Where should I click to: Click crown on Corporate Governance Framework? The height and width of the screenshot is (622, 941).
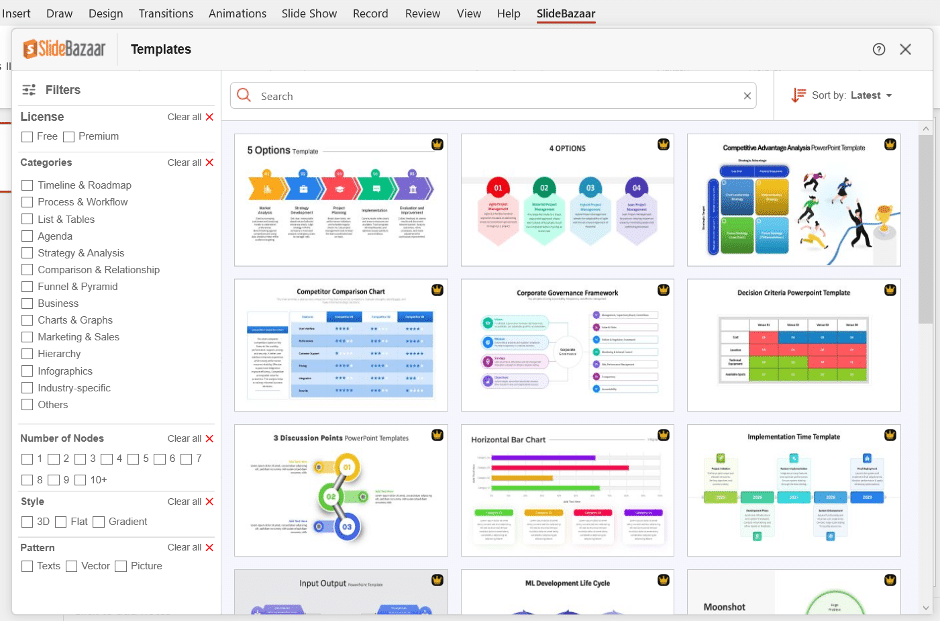tap(663, 290)
